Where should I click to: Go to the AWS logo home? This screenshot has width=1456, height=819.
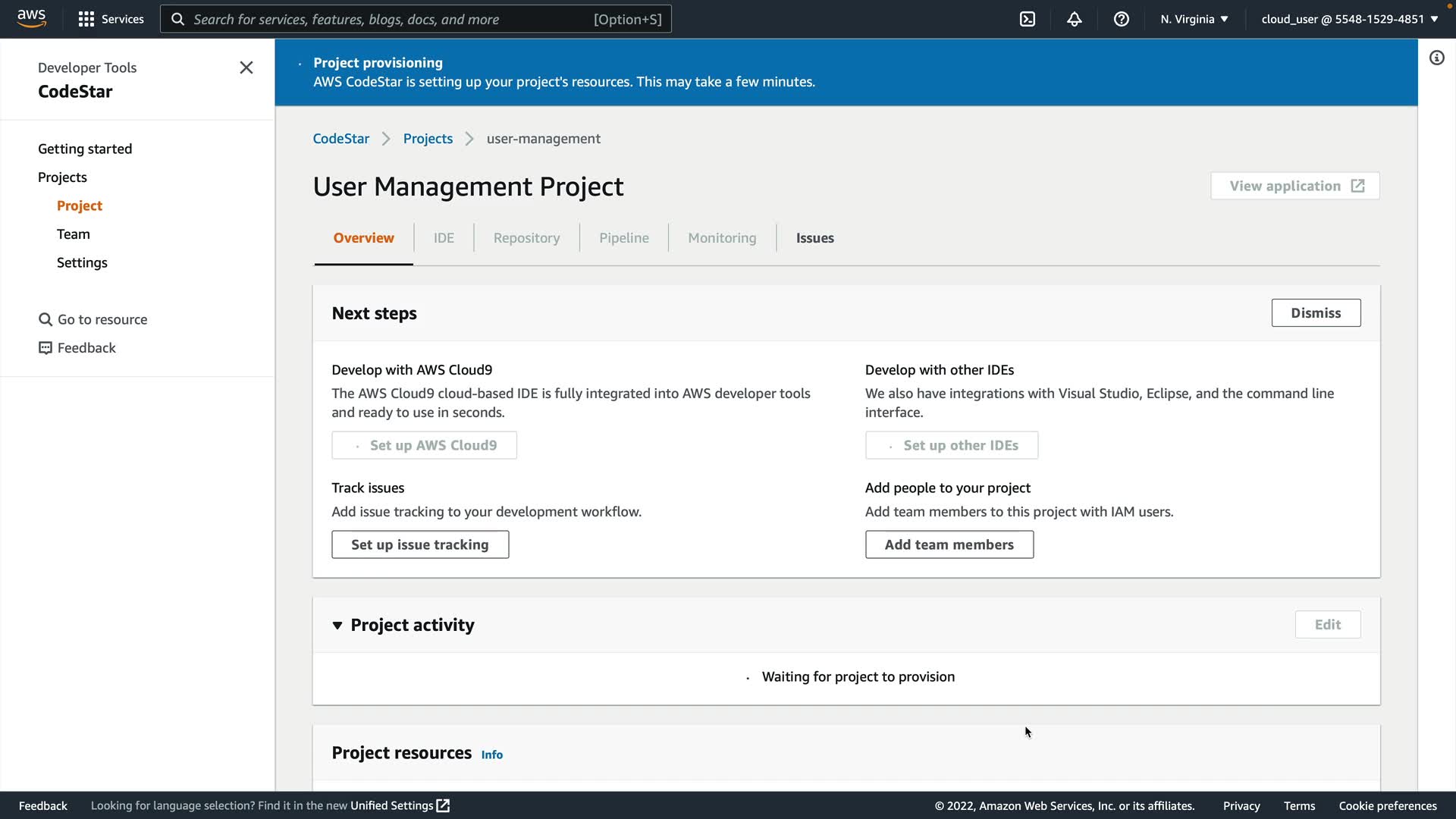pyautogui.click(x=31, y=18)
